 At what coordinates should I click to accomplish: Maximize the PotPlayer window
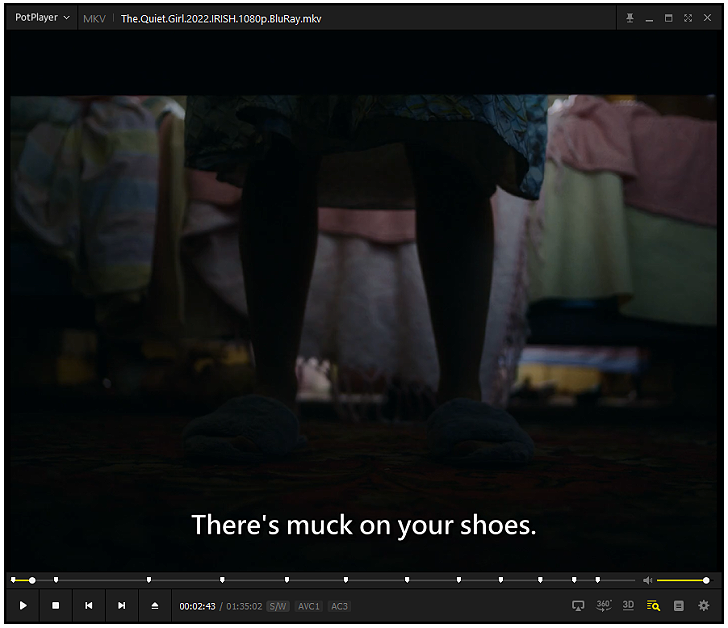point(668,18)
